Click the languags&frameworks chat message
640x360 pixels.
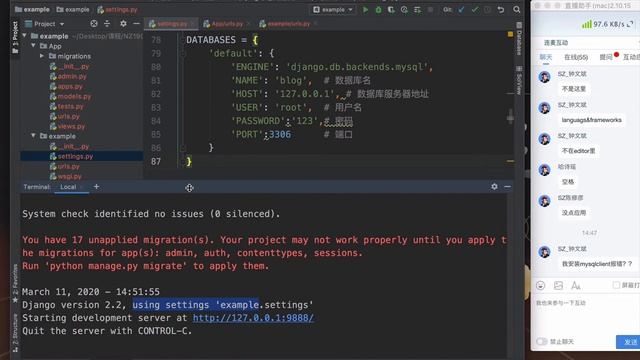pyautogui.click(x=591, y=120)
